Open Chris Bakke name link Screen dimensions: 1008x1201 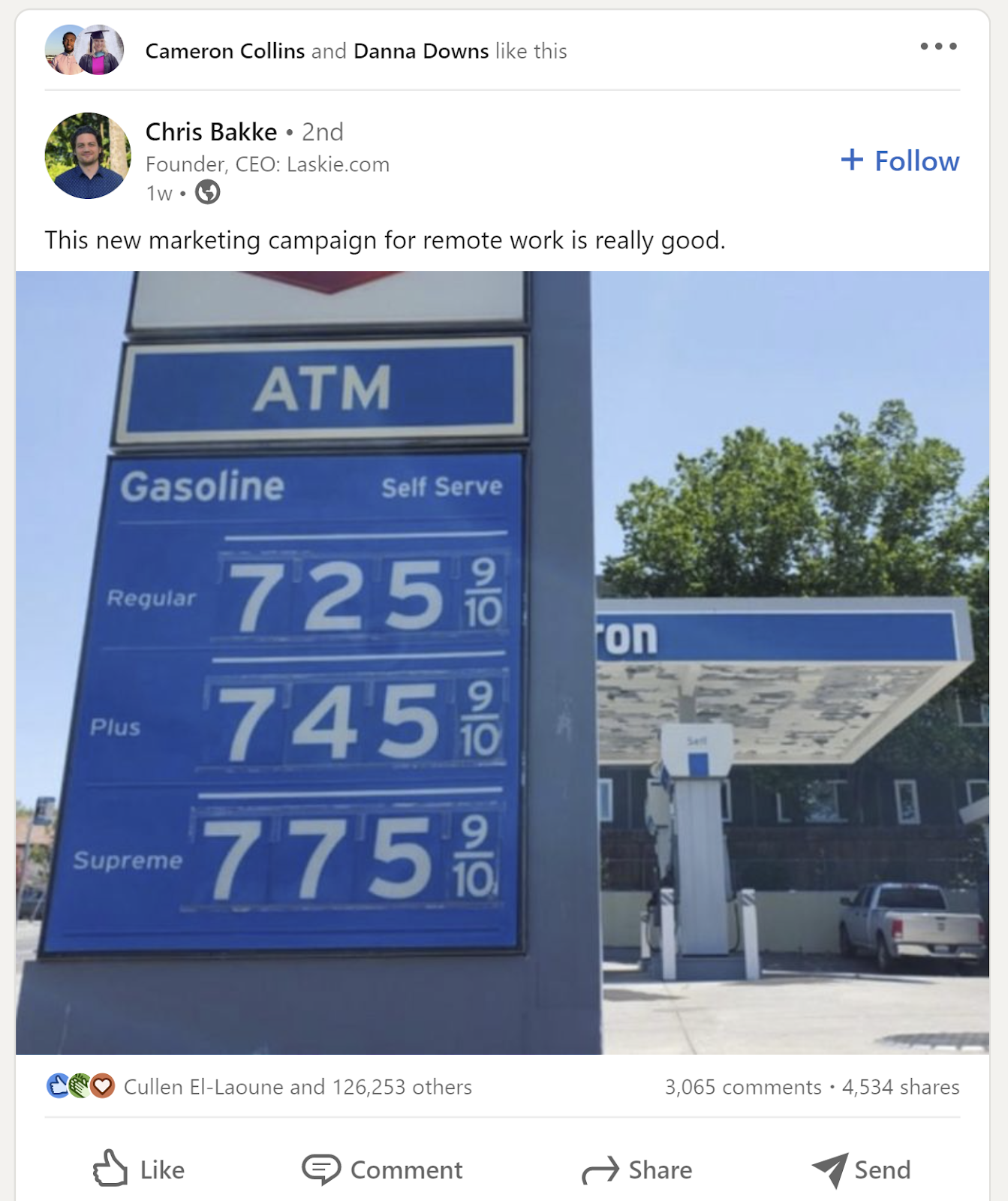(211, 132)
